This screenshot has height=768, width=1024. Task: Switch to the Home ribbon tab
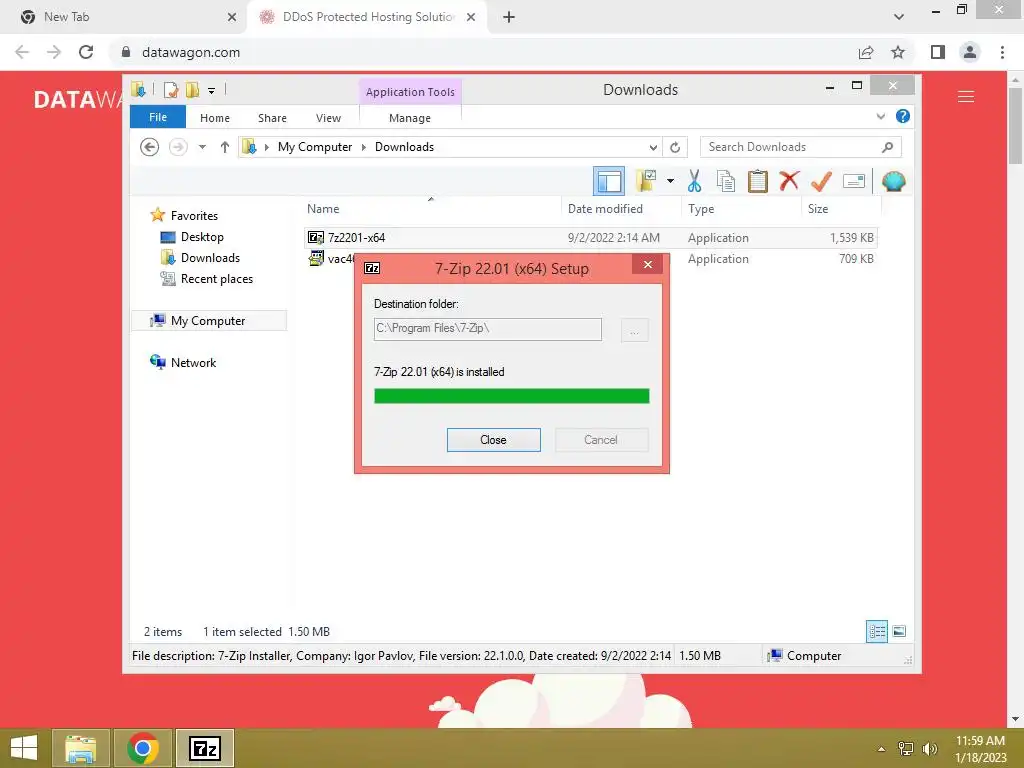pyautogui.click(x=215, y=118)
